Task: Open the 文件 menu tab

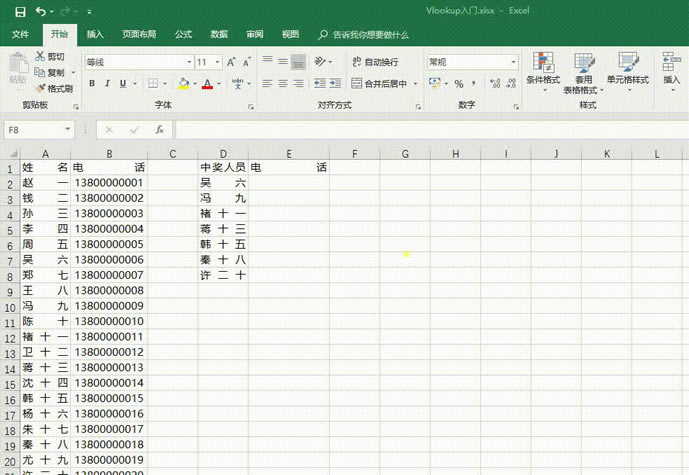Action: [20, 34]
